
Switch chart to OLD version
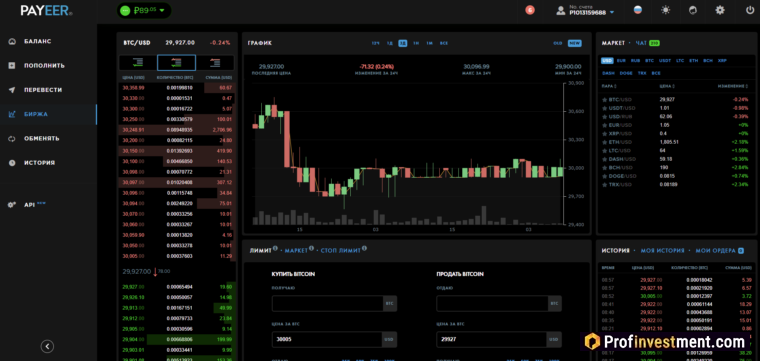click(x=558, y=43)
